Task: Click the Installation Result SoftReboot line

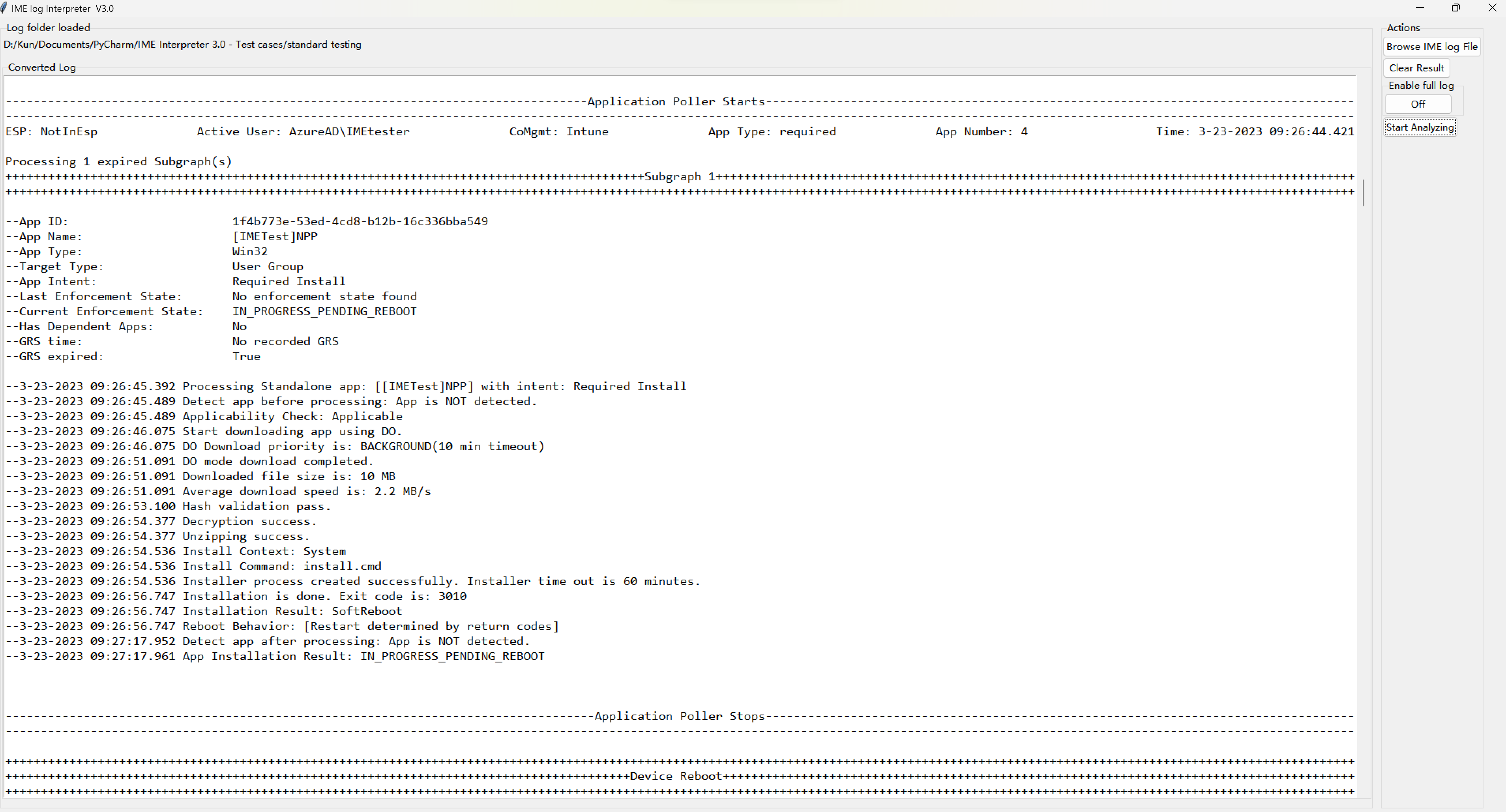Action: point(204,611)
